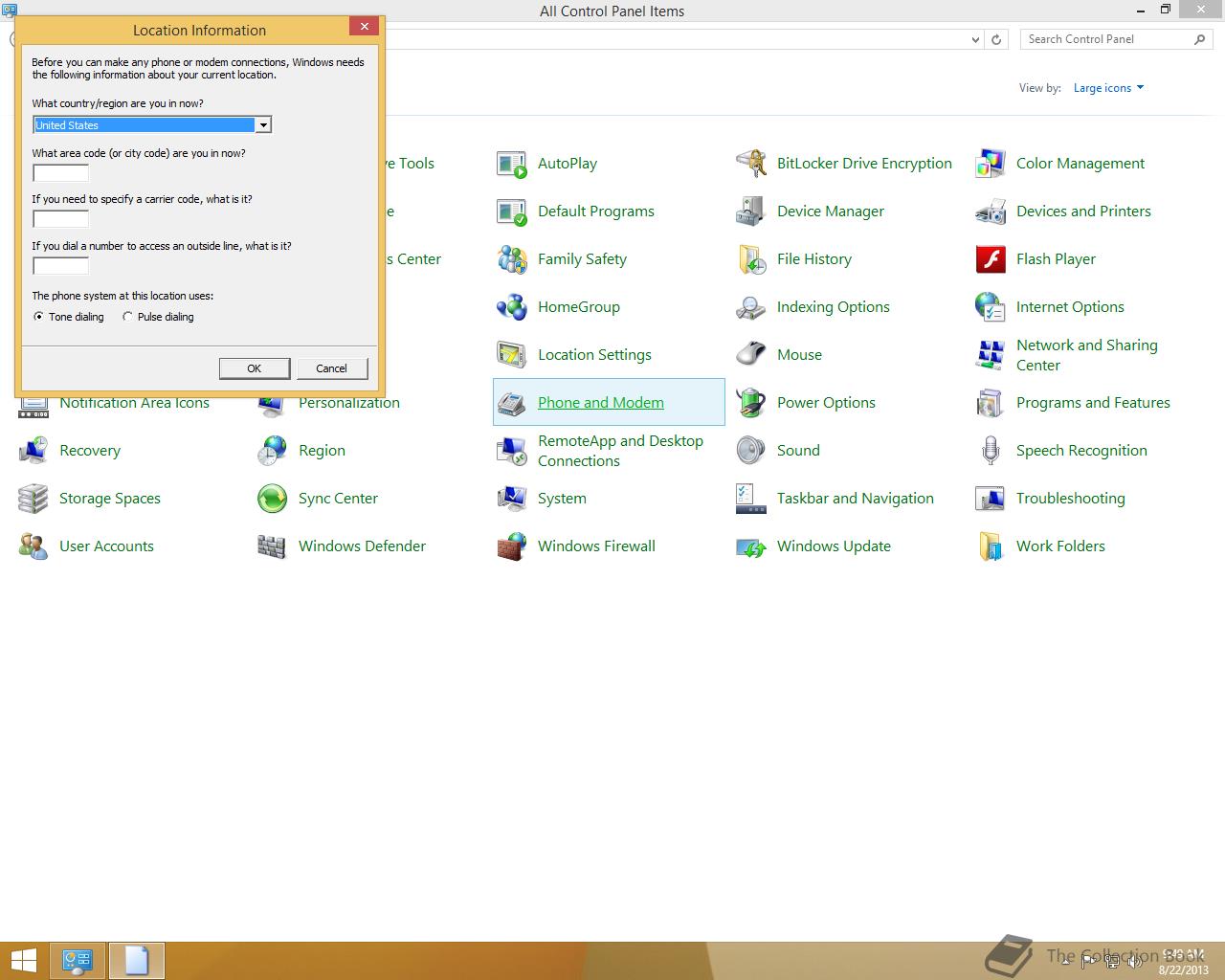
Task: Click the Recovery link
Action: pos(90,451)
